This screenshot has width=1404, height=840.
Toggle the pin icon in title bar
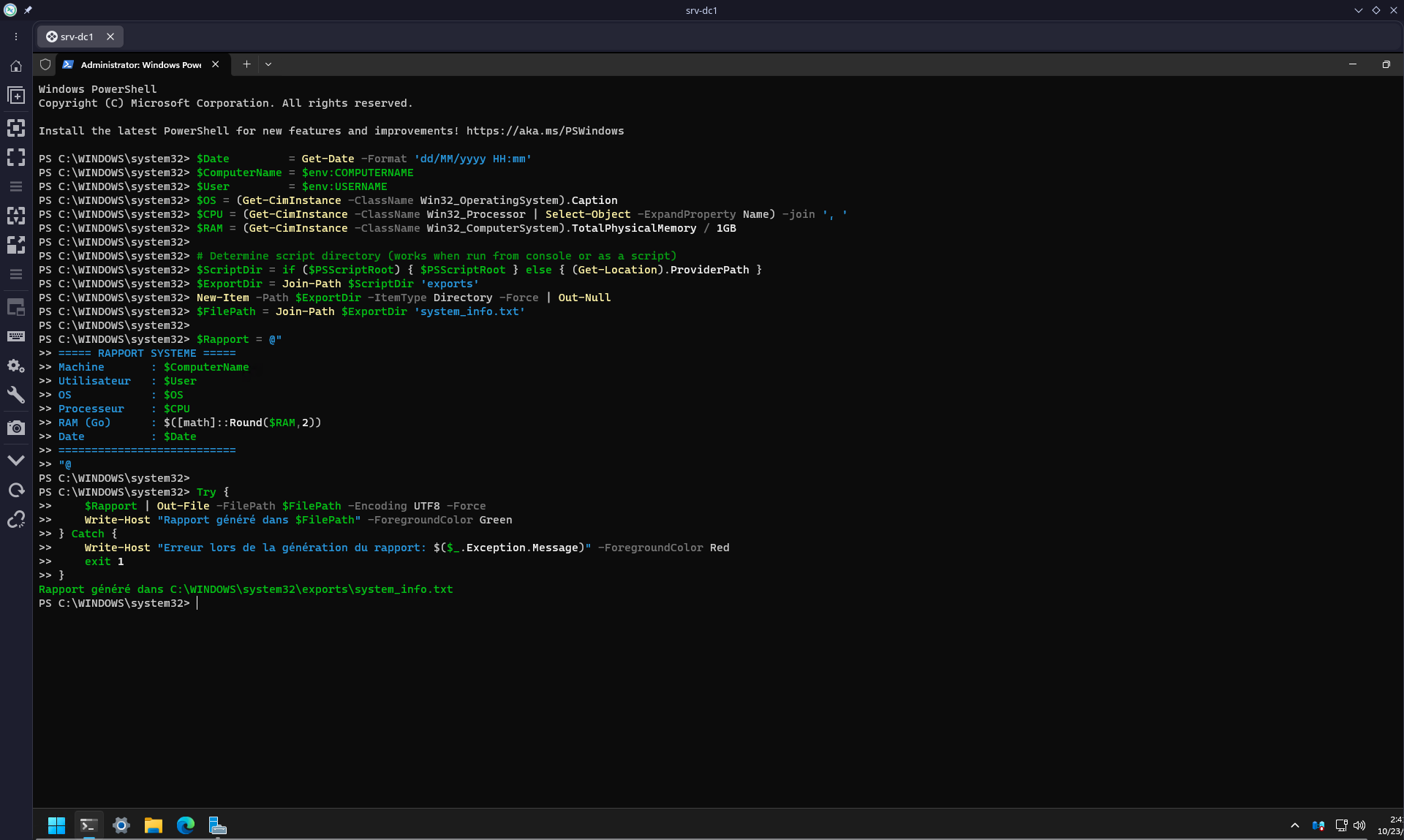click(28, 10)
